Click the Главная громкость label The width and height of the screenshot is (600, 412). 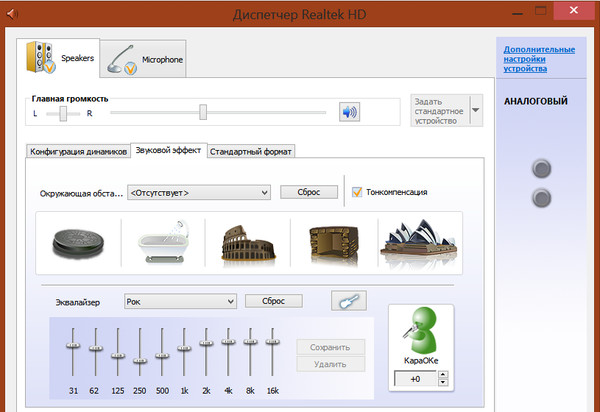(x=70, y=99)
